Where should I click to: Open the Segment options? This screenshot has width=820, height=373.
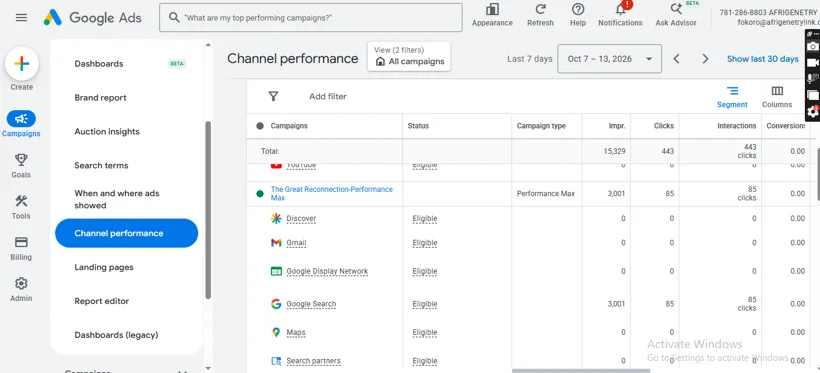pyautogui.click(x=732, y=97)
